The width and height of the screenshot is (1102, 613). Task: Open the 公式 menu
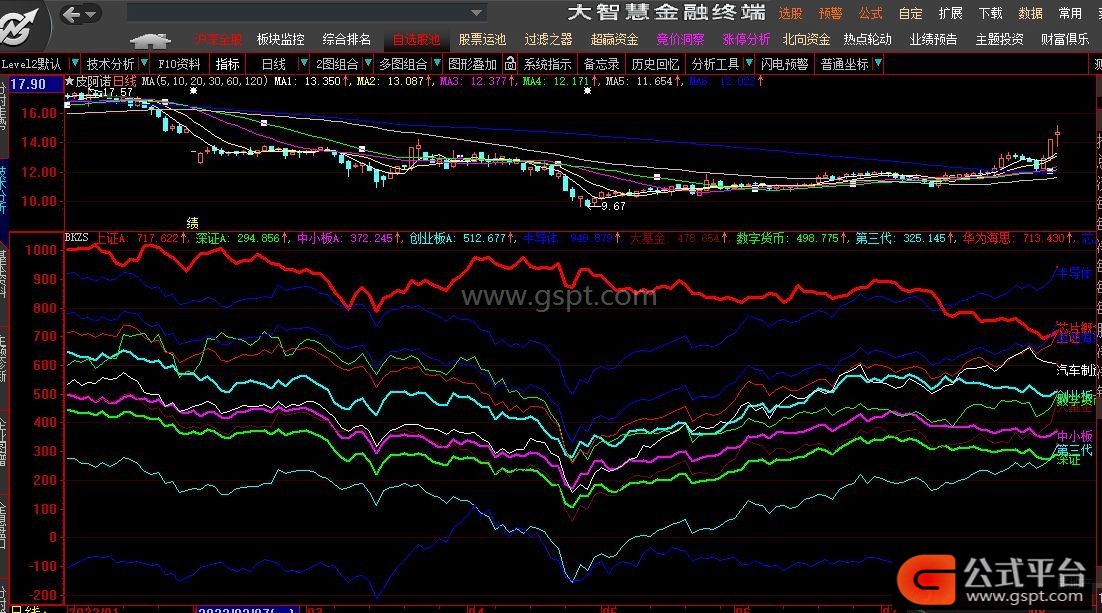pyautogui.click(x=870, y=13)
